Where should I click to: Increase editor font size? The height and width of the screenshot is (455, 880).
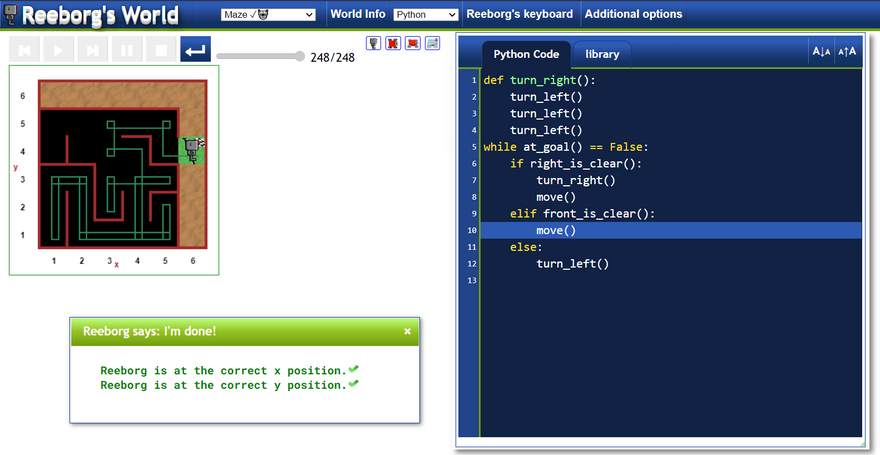click(x=846, y=52)
